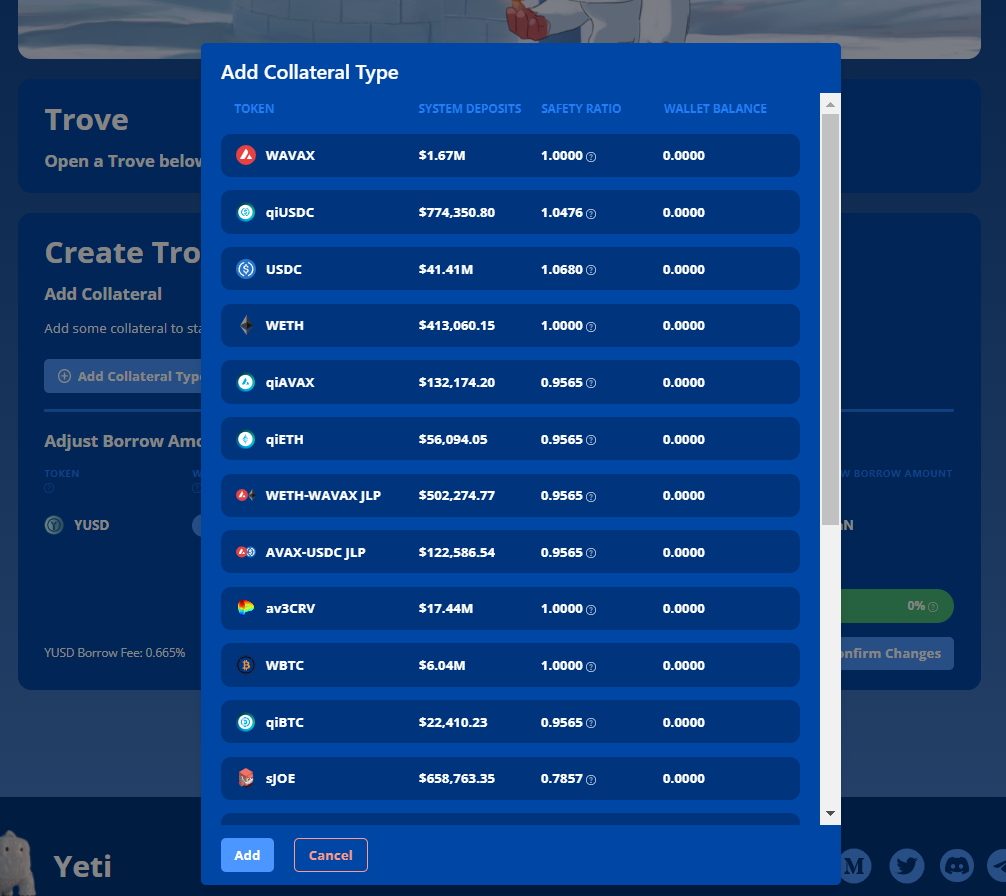Cancel the Add Collateral Type dialog
1006x896 pixels.
[x=330, y=855]
